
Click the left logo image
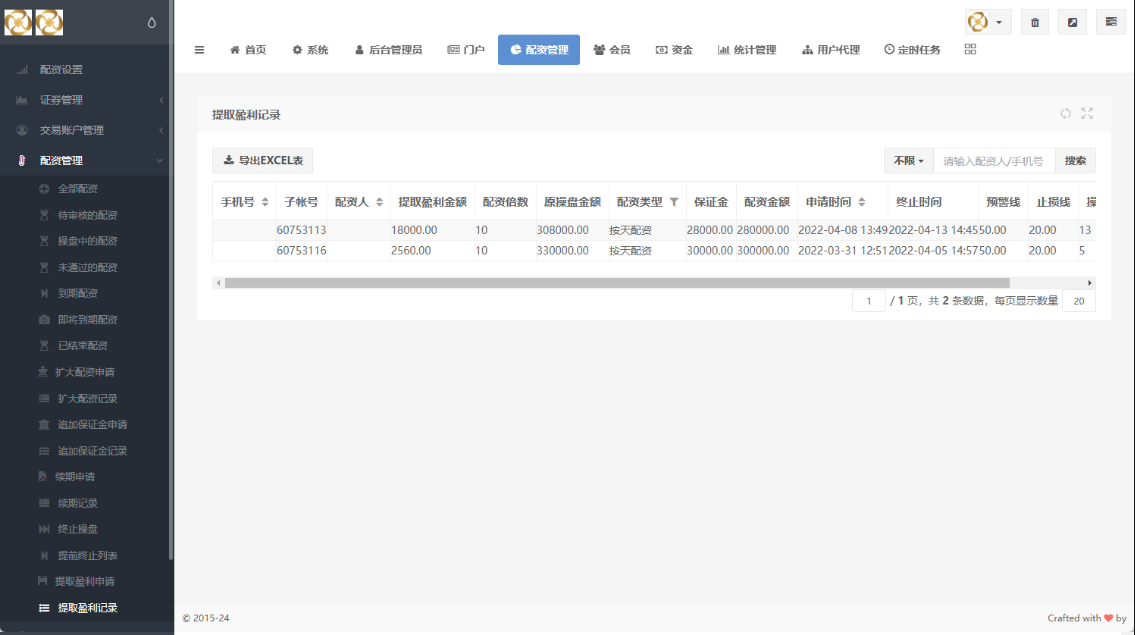tap(18, 22)
